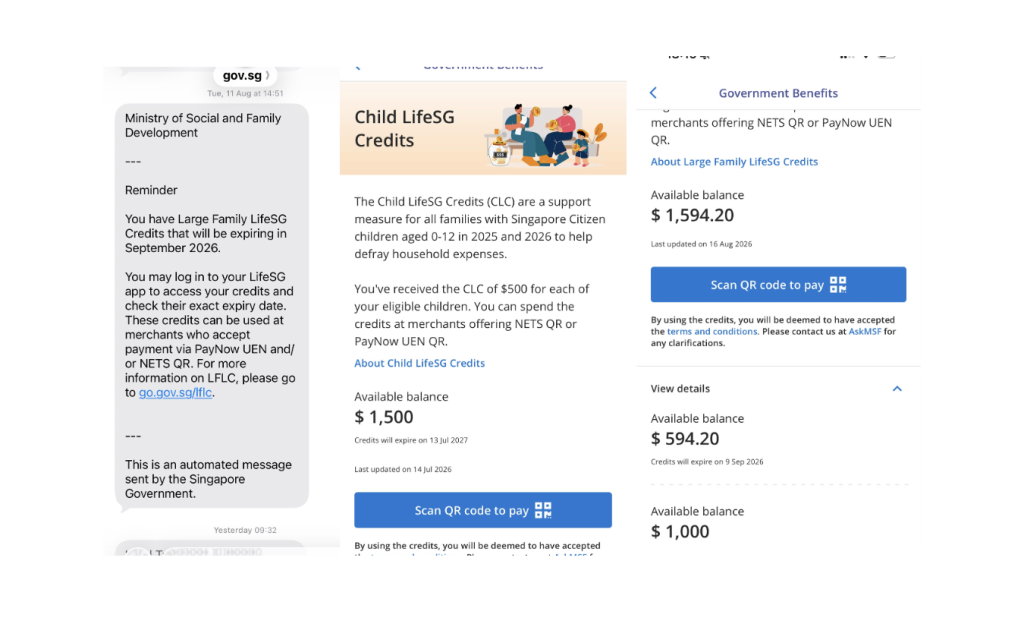Select the Ministry of Social and Family message bubble
This screenshot has height=627, width=1024.
212,306
